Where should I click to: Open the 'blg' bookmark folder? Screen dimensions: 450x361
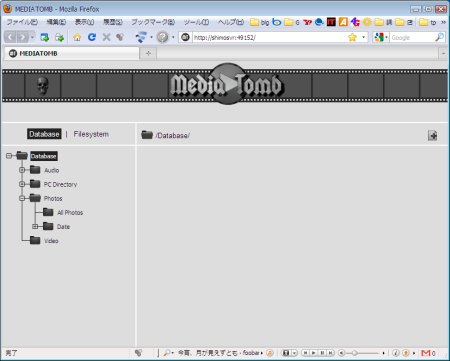[259, 22]
